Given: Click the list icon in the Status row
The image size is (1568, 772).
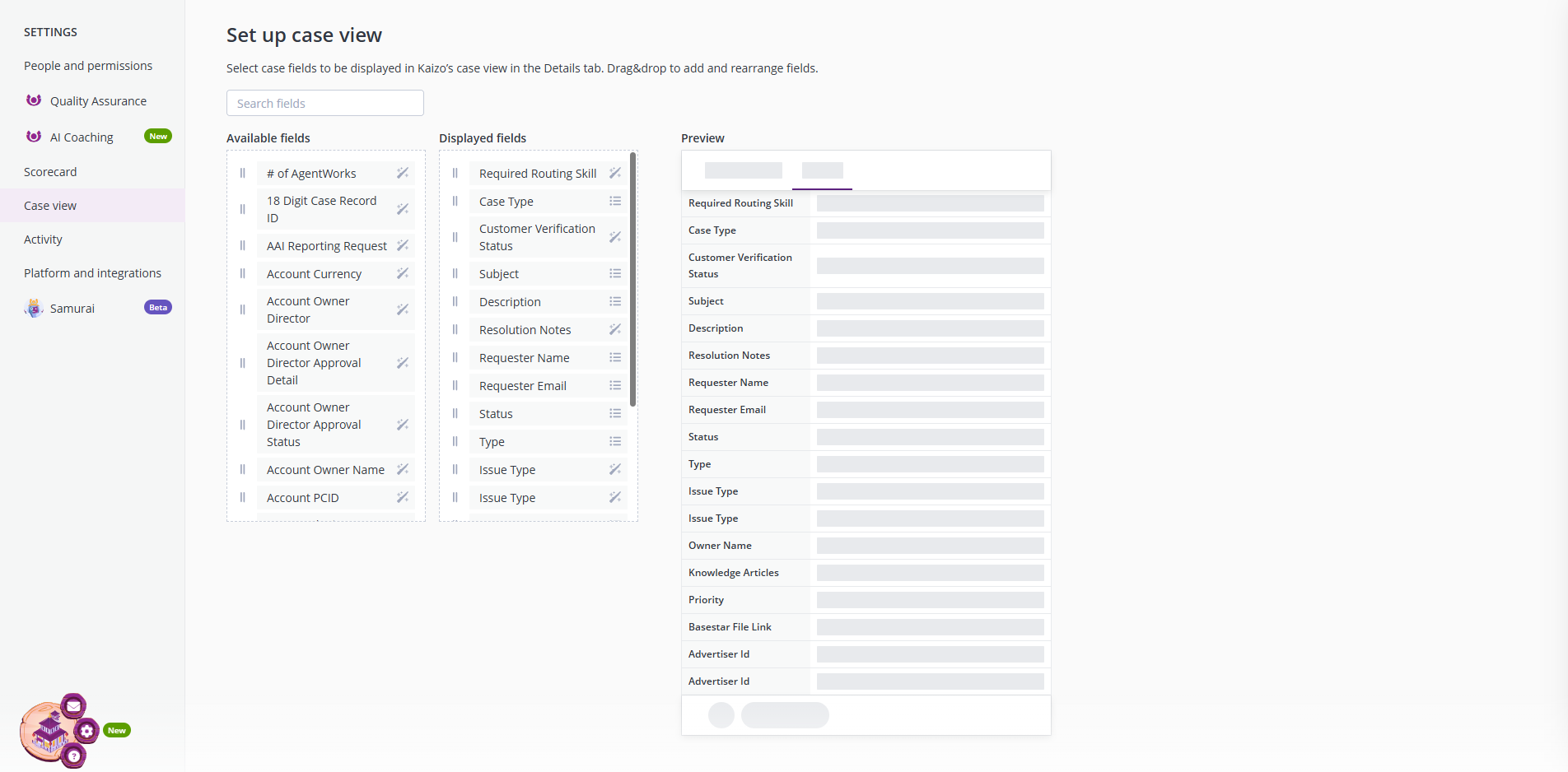Looking at the screenshot, I should [615, 413].
